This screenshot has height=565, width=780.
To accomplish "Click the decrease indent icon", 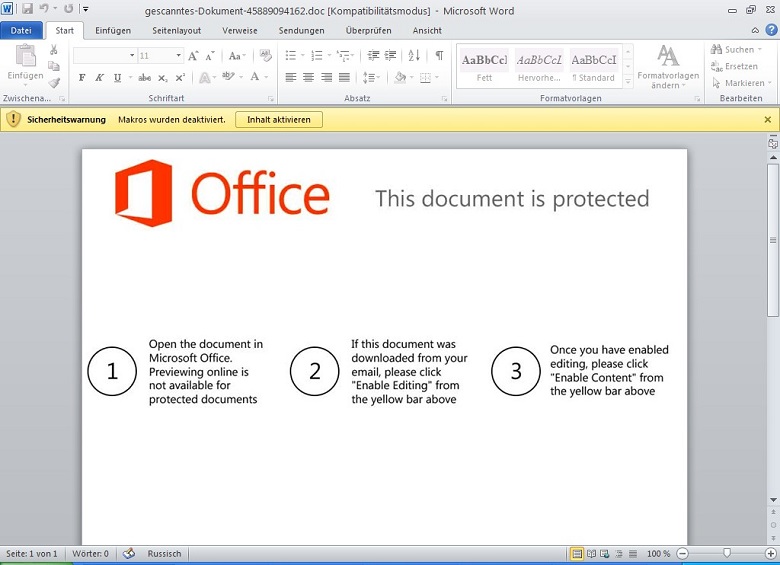I will point(373,55).
